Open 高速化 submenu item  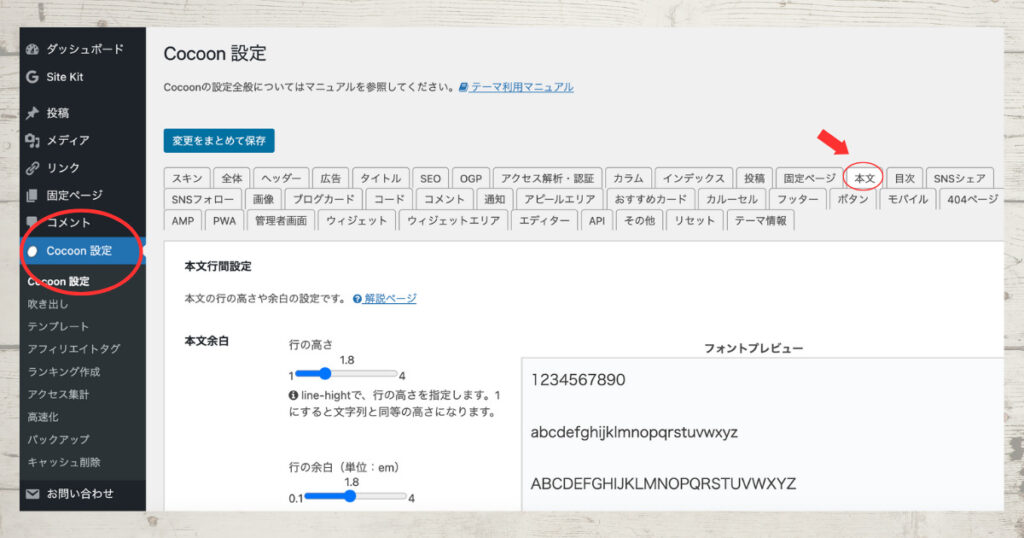click(x=42, y=417)
